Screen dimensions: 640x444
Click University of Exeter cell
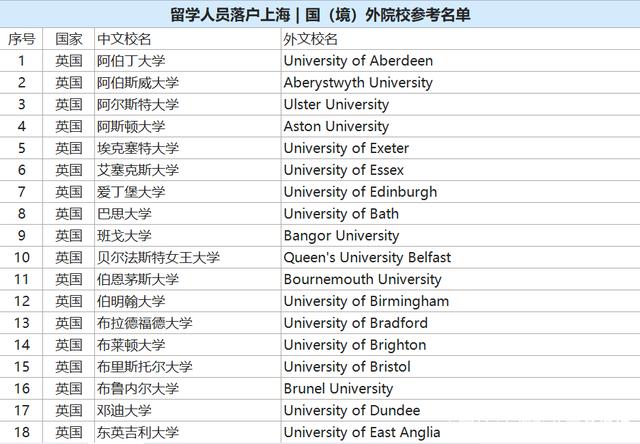click(x=460, y=148)
